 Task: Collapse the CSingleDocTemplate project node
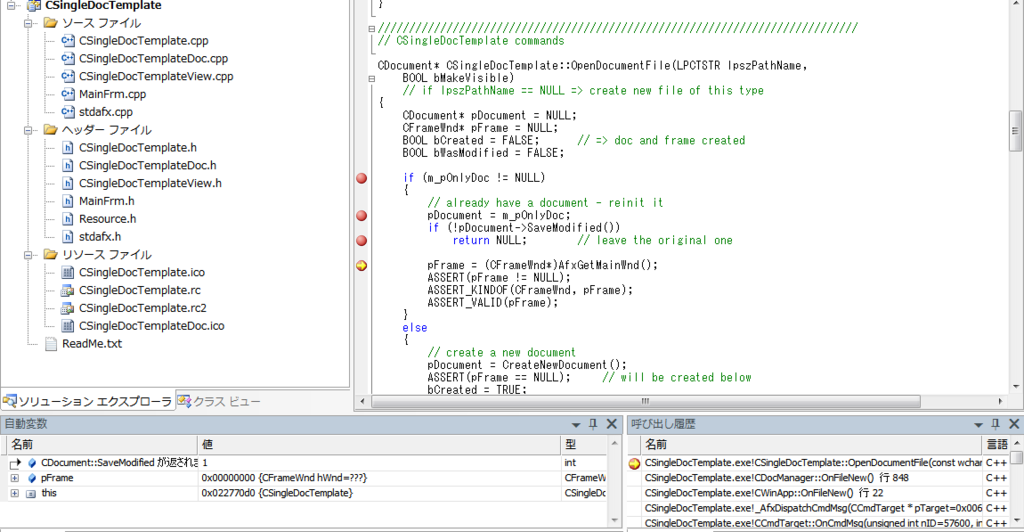[x=10, y=5]
